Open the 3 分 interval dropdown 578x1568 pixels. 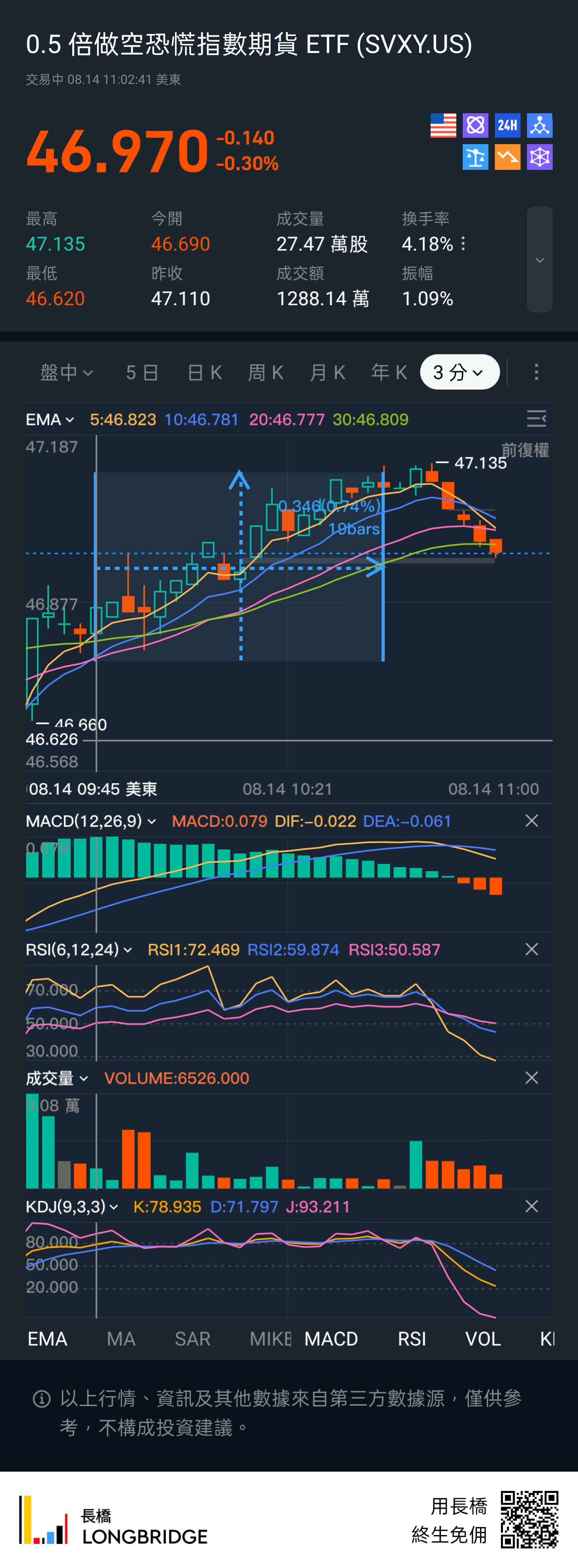tap(459, 372)
